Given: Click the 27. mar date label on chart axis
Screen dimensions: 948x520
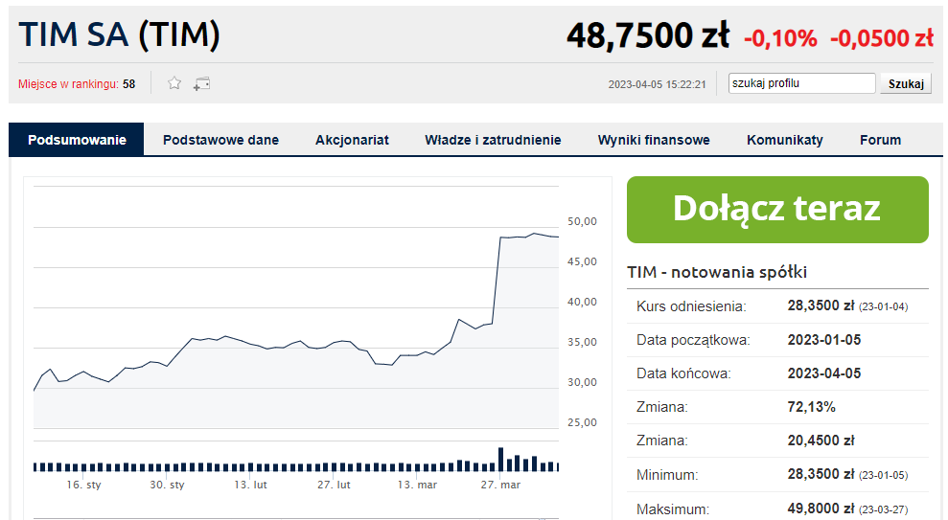Looking at the screenshot, I should pos(501,485).
